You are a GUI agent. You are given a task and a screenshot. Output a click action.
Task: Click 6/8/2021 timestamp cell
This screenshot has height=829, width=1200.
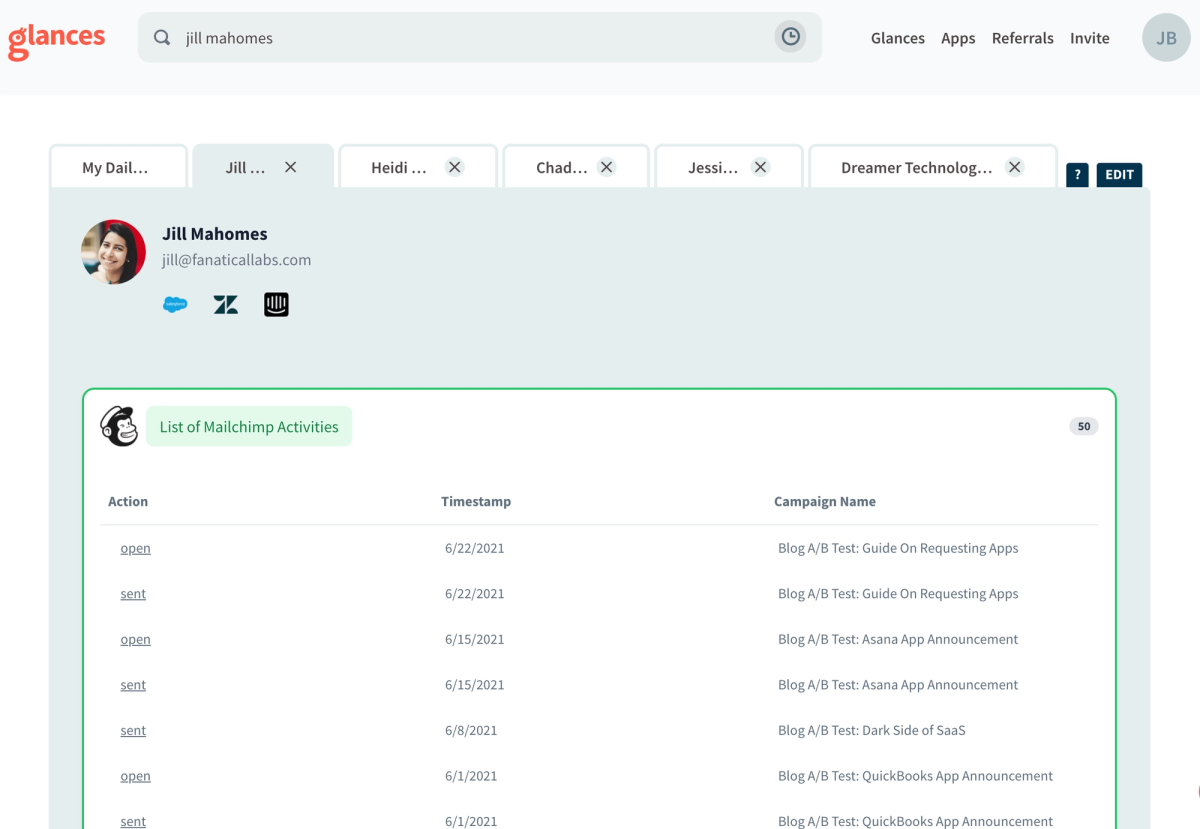point(471,730)
